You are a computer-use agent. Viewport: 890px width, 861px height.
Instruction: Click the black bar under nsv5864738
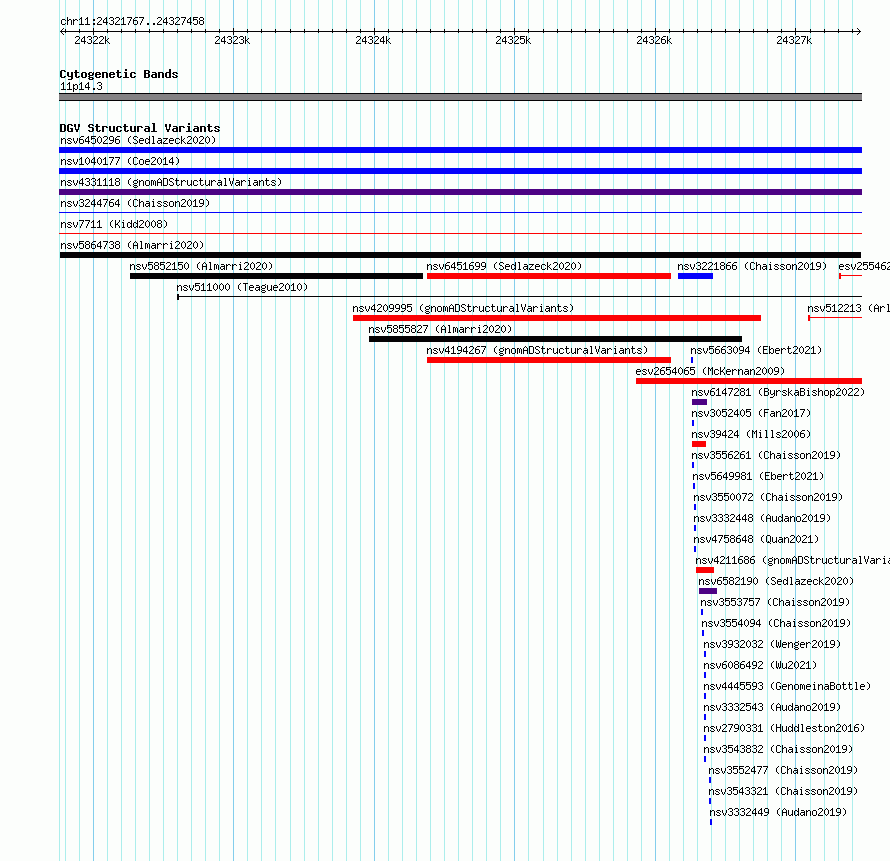coord(460,255)
